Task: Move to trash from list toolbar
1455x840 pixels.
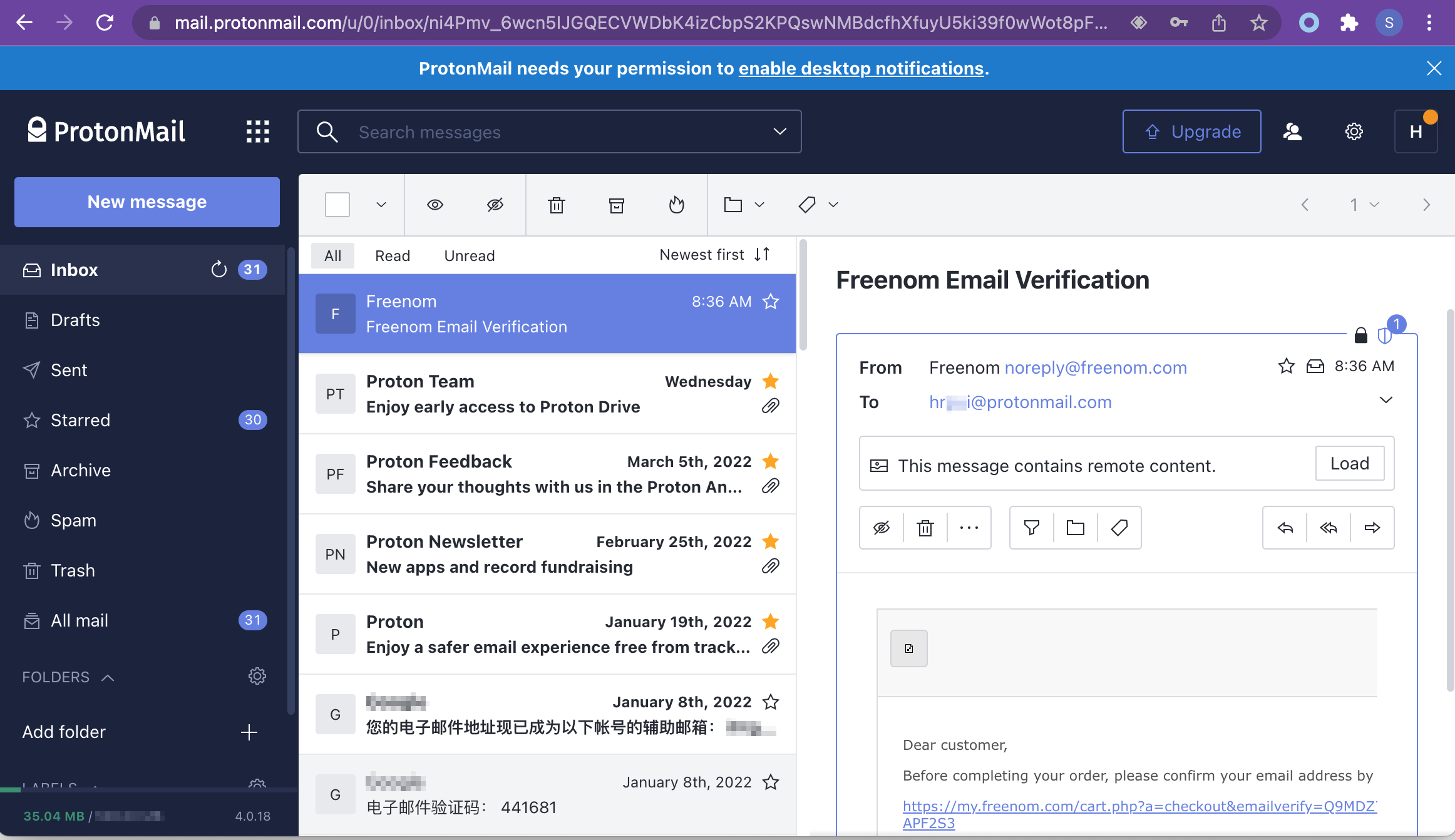Action: [x=557, y=205]
